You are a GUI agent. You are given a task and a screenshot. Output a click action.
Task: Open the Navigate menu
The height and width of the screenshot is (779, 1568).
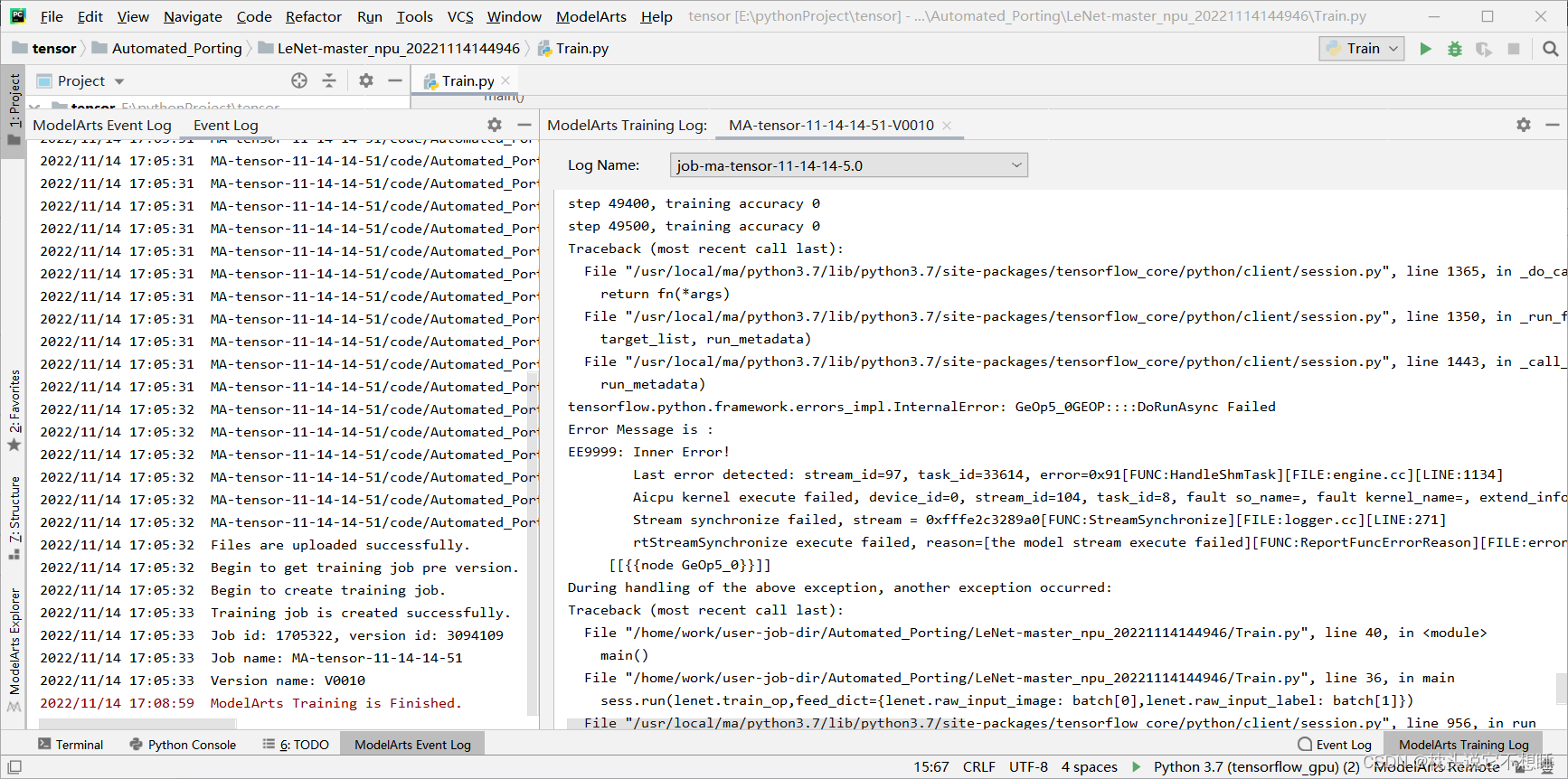(193, 16)
